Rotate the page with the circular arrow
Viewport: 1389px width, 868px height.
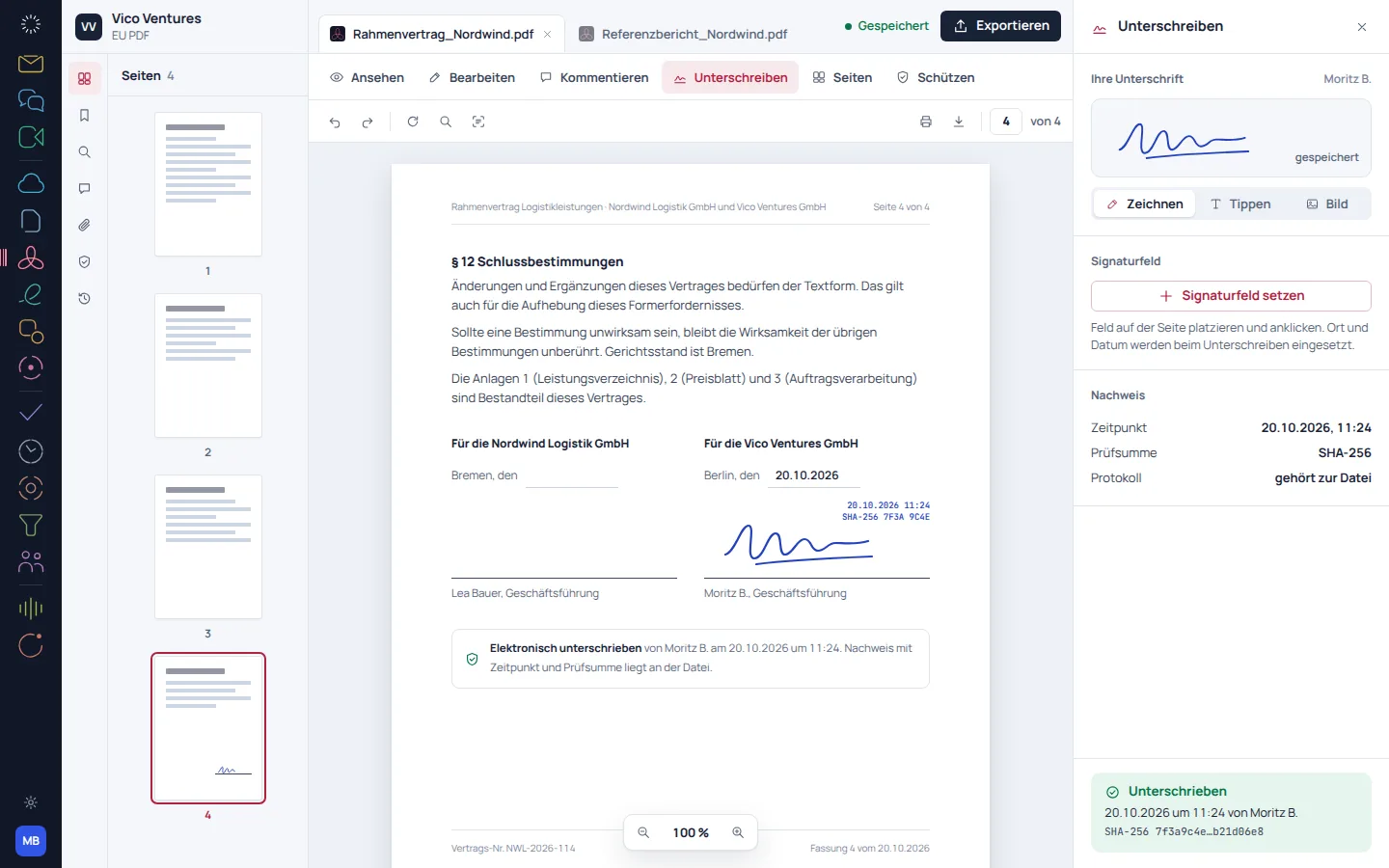coord(413,122)
